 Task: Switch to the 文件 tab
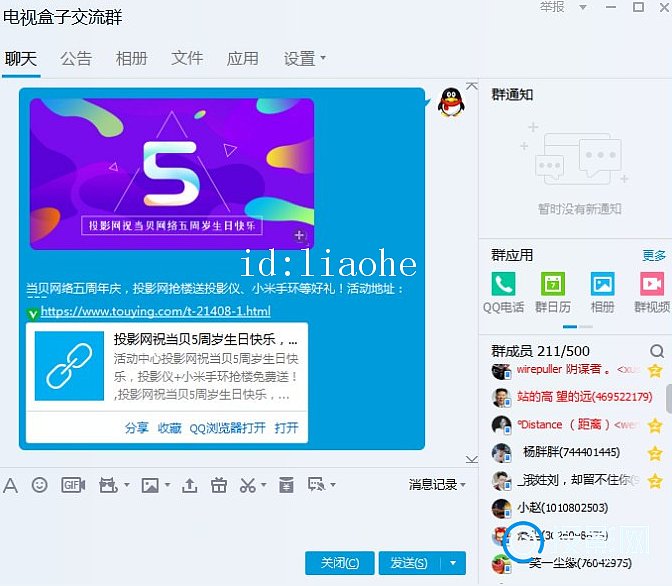click(x=187, y=59)
